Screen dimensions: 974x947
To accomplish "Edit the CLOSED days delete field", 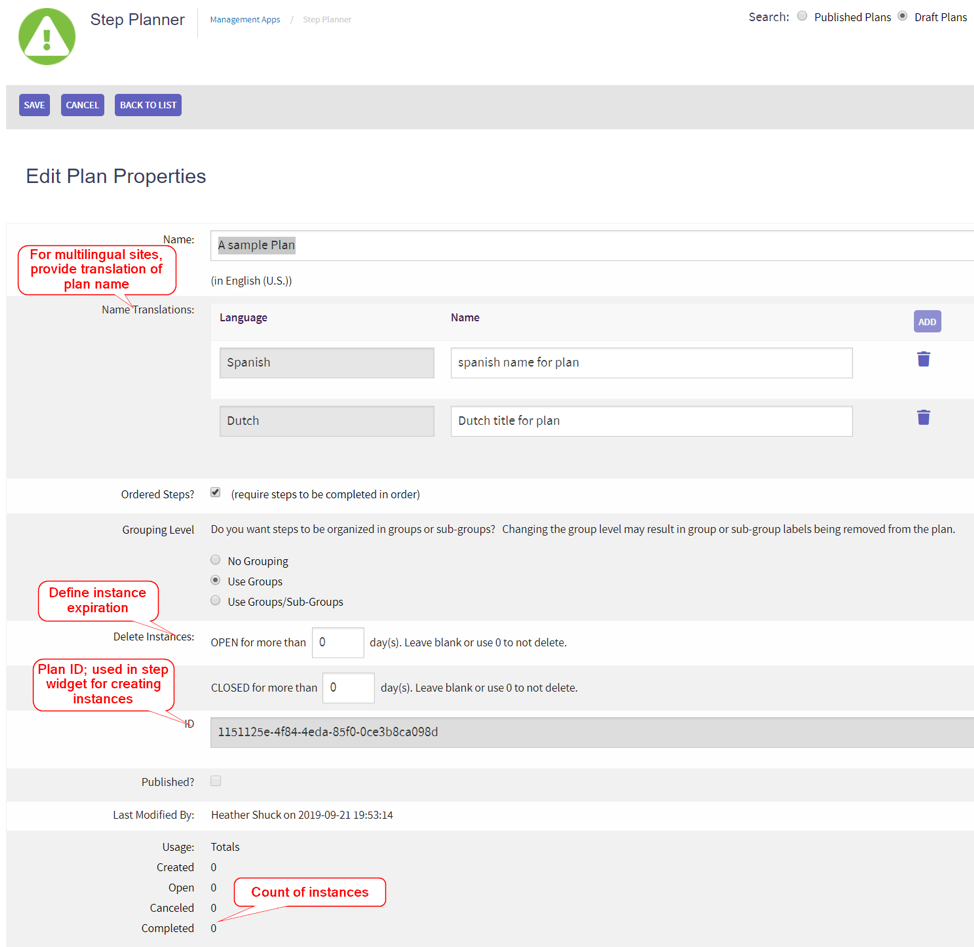I will click(x=348, y=688).
